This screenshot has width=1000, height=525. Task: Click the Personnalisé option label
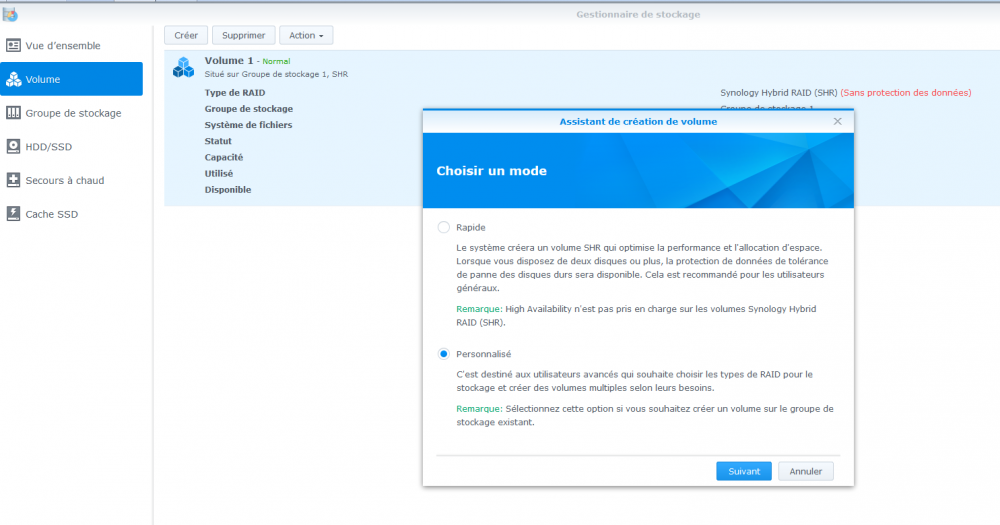point(483,354)
